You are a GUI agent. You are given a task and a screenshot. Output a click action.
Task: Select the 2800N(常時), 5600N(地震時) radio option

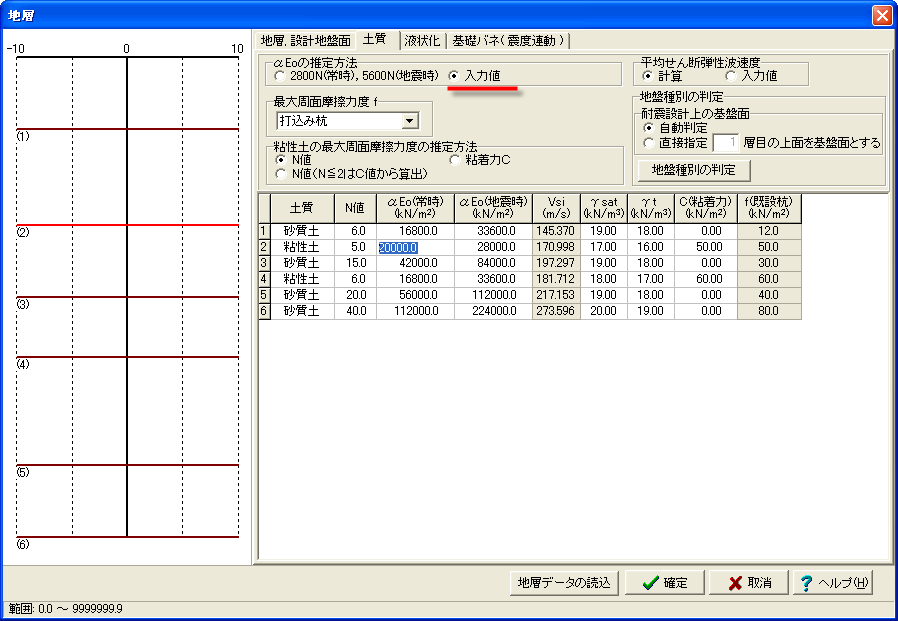279,76
